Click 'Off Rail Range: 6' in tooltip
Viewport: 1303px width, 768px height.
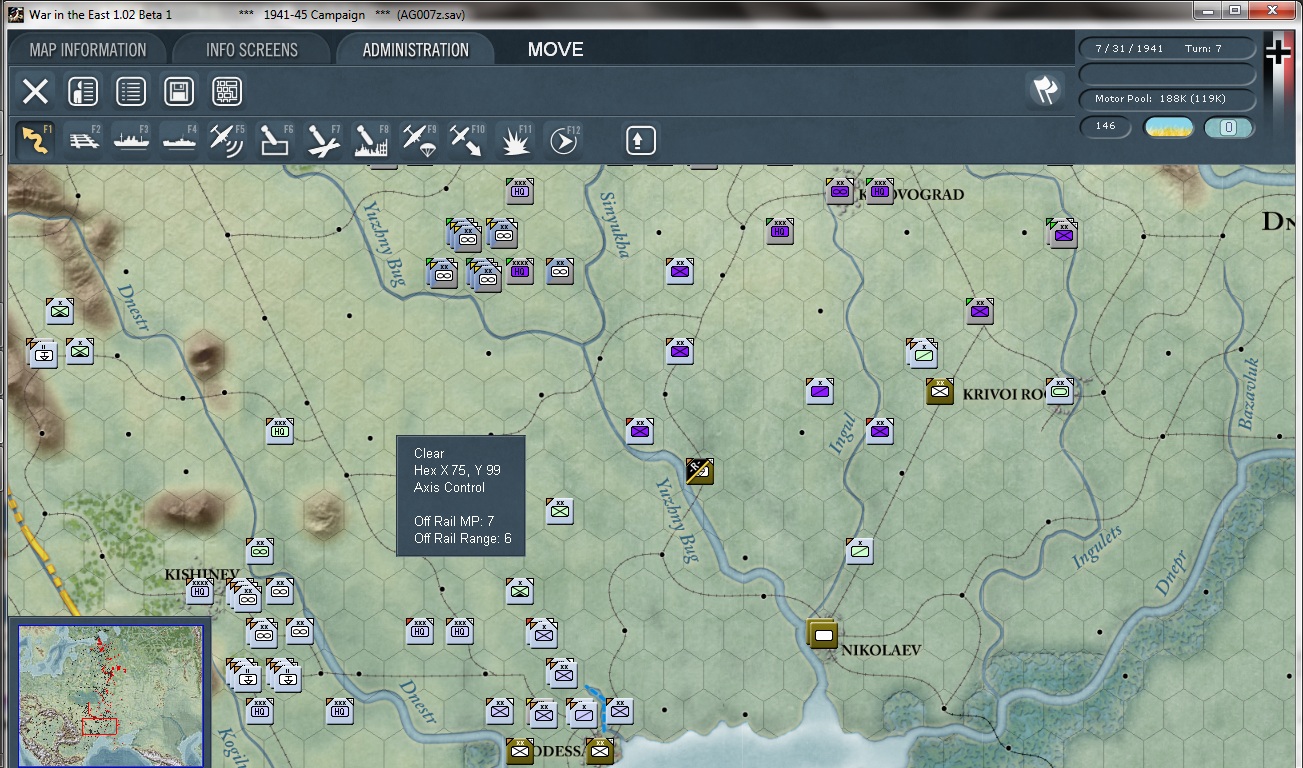click(x=463, y=539)
